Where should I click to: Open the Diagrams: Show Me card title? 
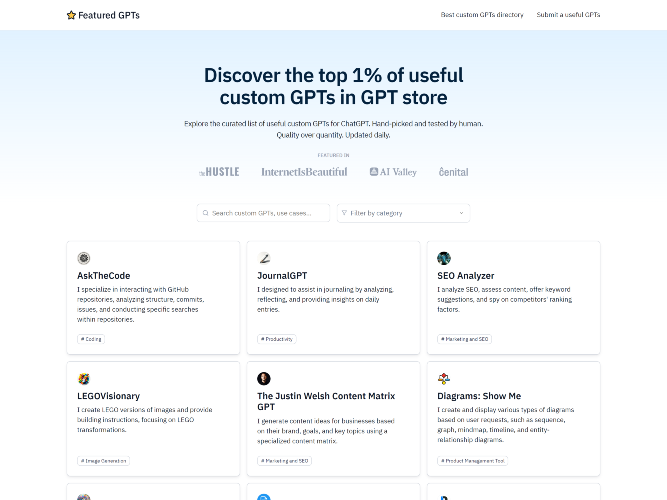(479, 396)
